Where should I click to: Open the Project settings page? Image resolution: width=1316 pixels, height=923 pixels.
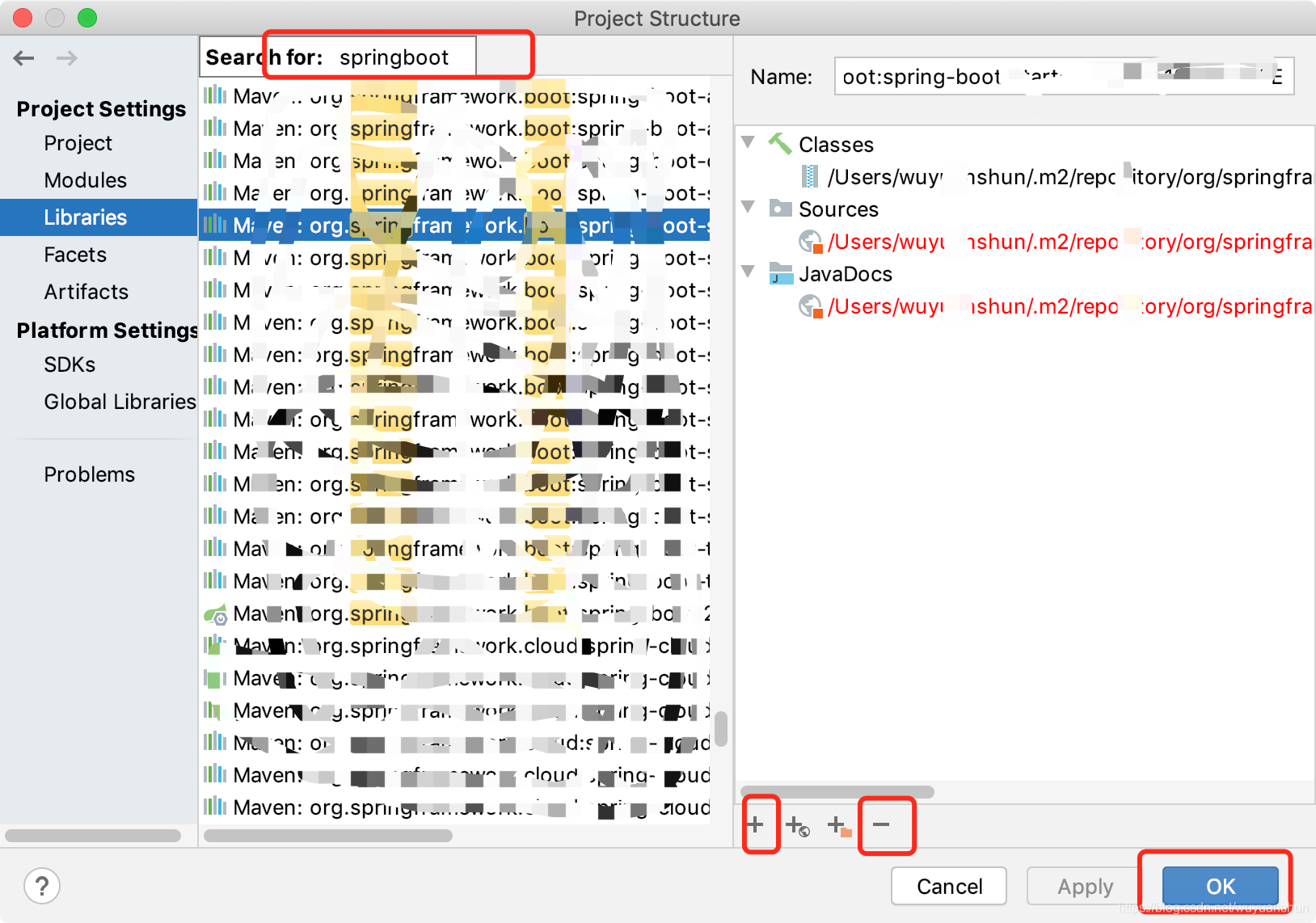pos(78,143)
